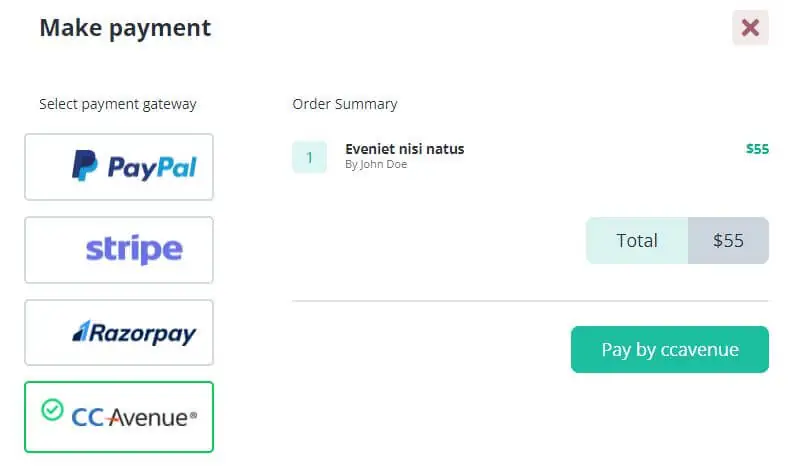Click the green checkmark on CCAvenue

coord(52,409)
